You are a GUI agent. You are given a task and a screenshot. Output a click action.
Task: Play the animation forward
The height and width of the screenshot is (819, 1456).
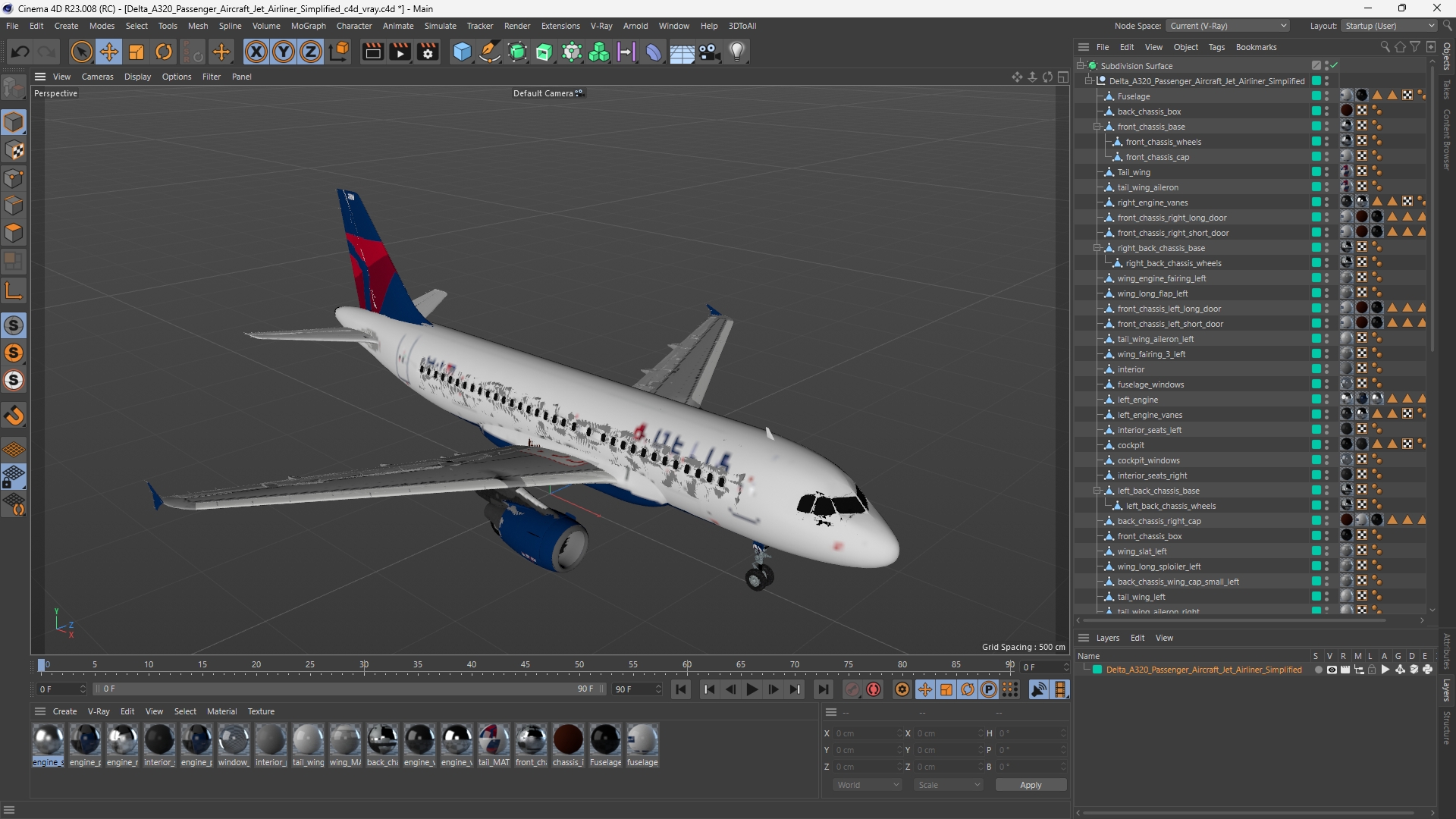point(752,689)
